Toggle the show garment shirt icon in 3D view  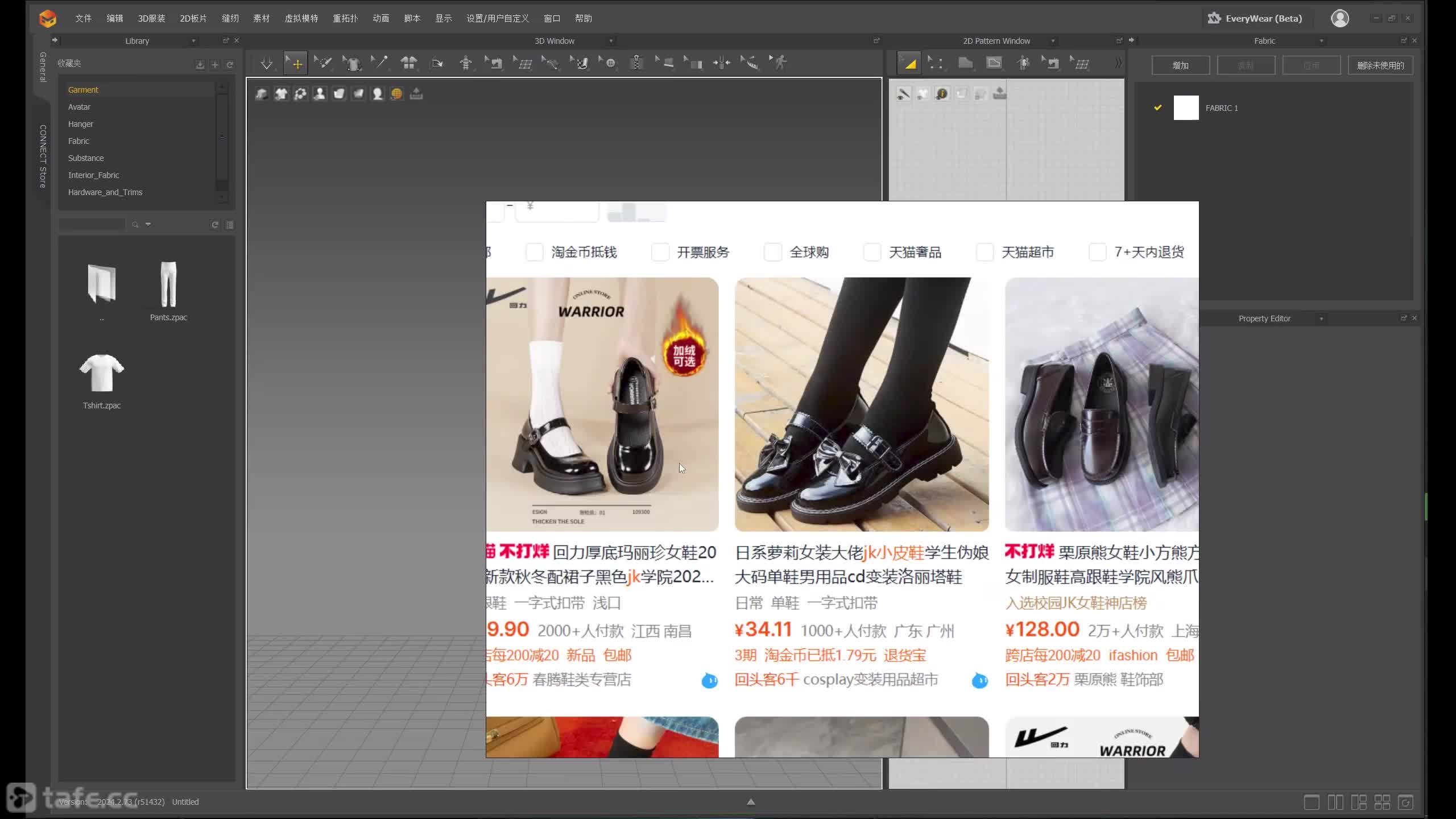[x=281, y=94]
